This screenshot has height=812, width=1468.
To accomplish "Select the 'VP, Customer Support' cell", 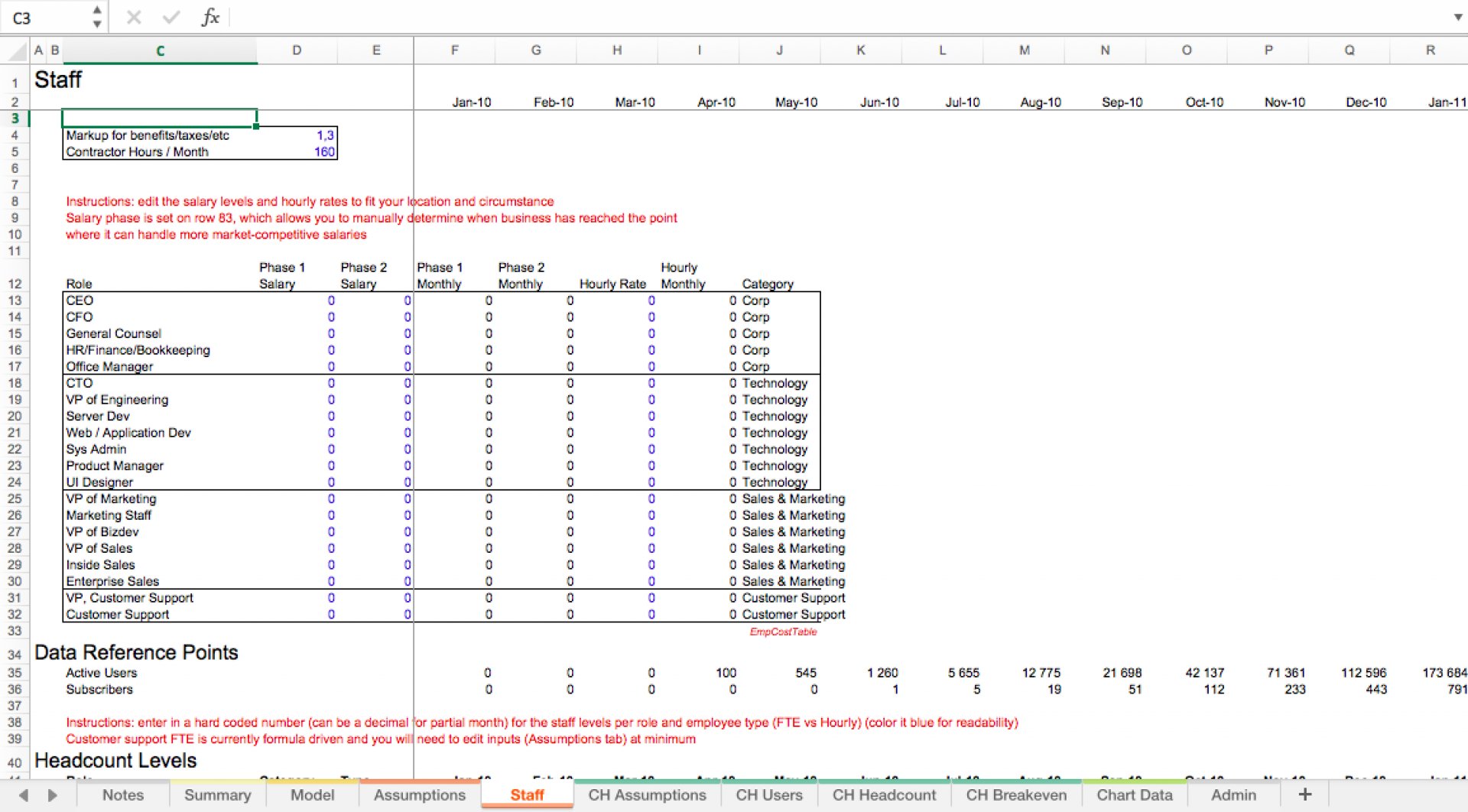I will [160, 598].
